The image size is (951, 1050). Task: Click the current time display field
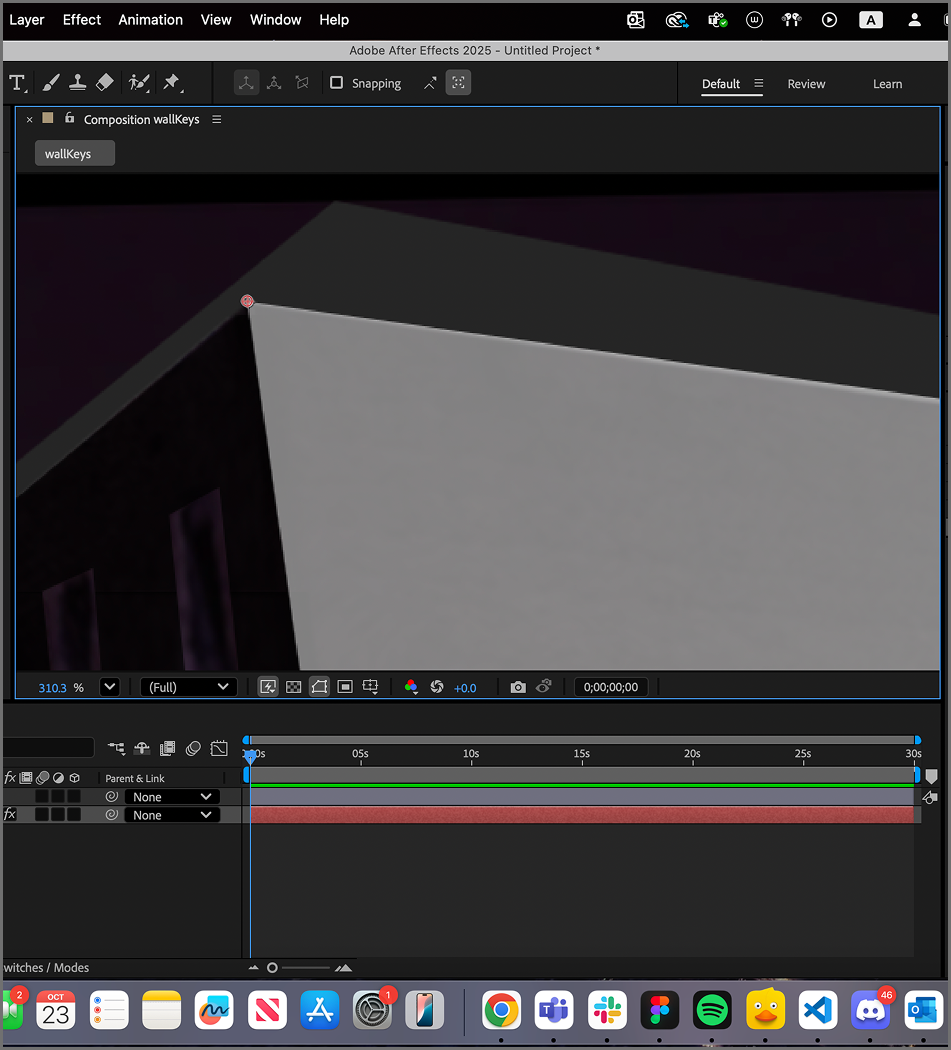coord(610,686)
